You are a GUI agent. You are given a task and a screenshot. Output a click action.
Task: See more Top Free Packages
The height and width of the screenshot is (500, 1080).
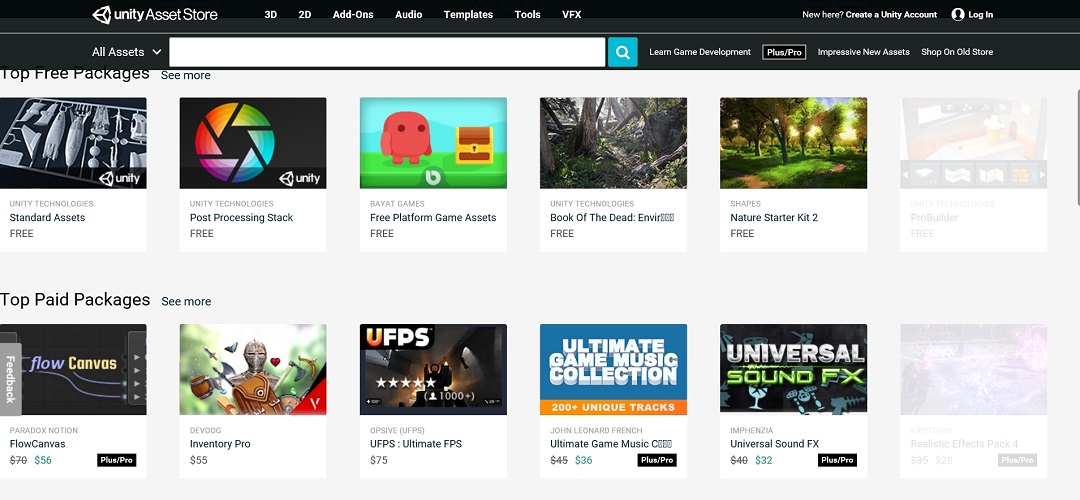186,75
